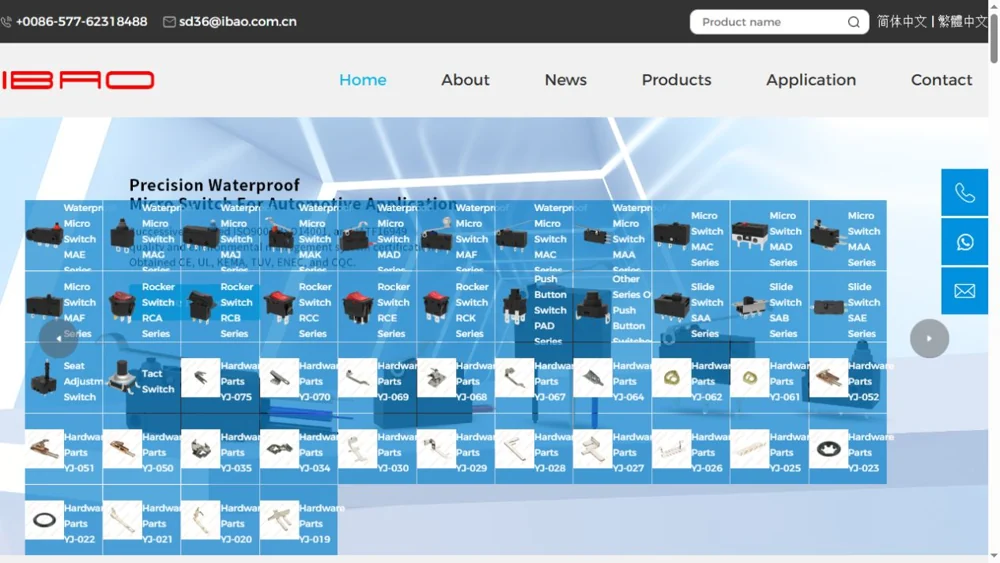Screen dimensions: 1000x563
Task: Open the Products menu item
Action: (x=676, y=80)
